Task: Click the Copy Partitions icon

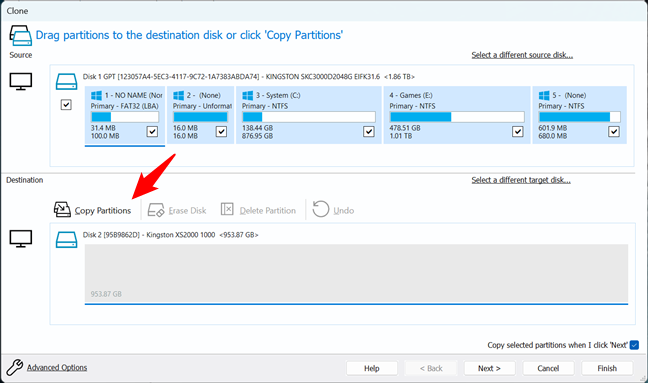Action: 62,209
